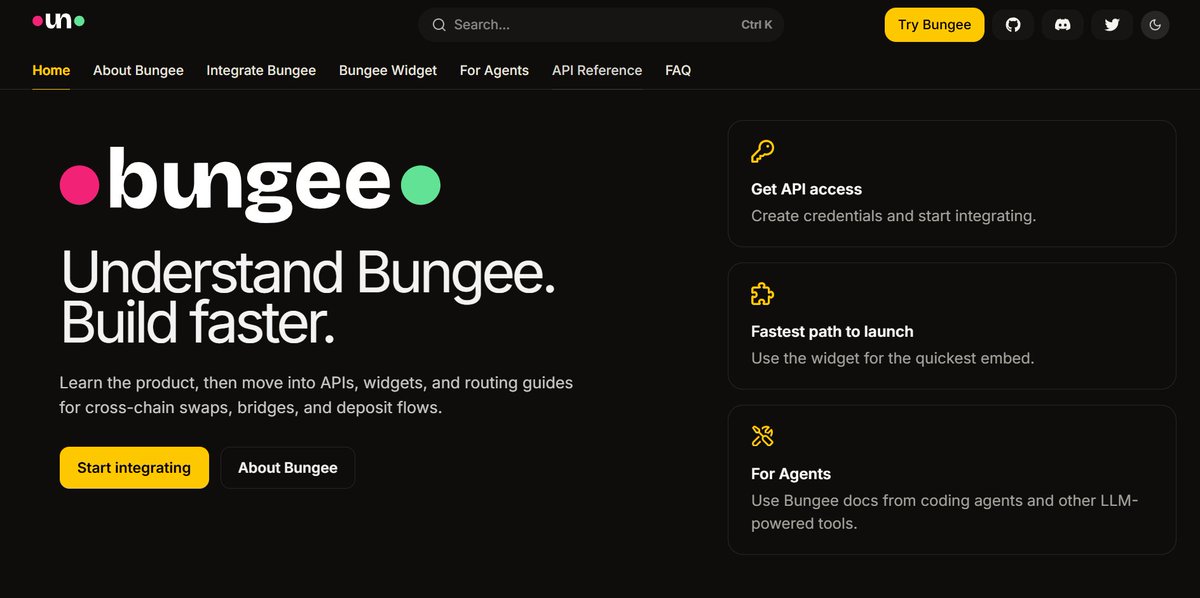Open the API Reference tab
This screenshot has width=1200, height=598.
click(597, 70)
